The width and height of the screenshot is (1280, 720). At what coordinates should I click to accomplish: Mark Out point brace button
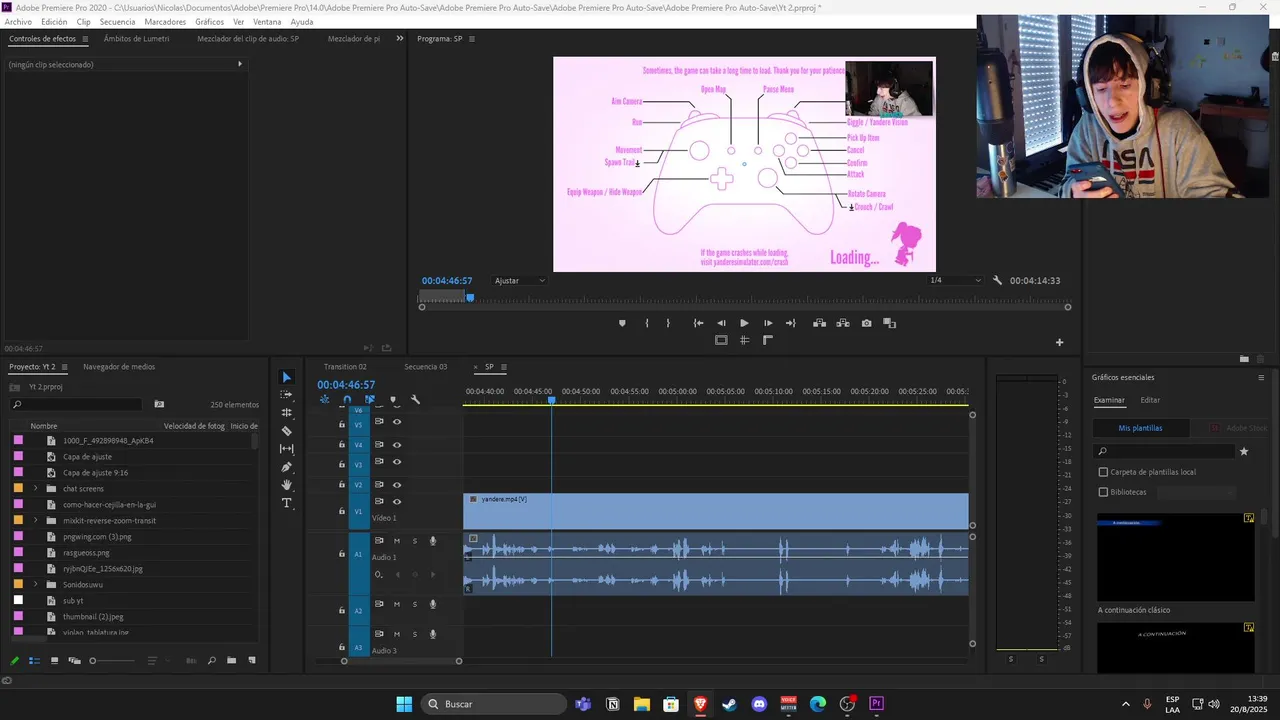click(668, 323)
